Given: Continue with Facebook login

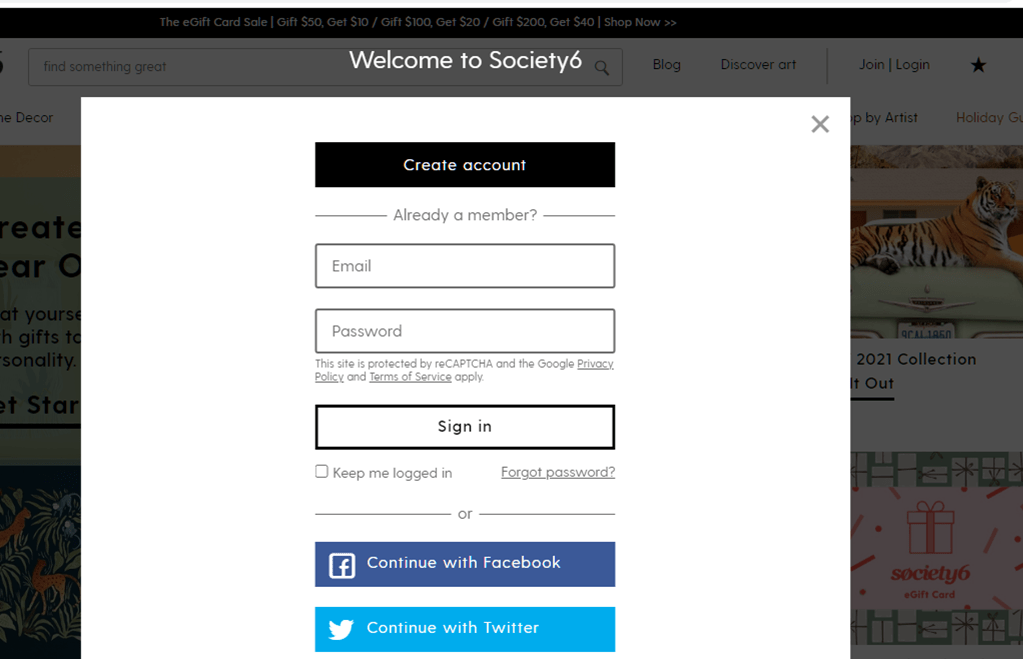Looking at the screenshot, I should tap(465, 564).
